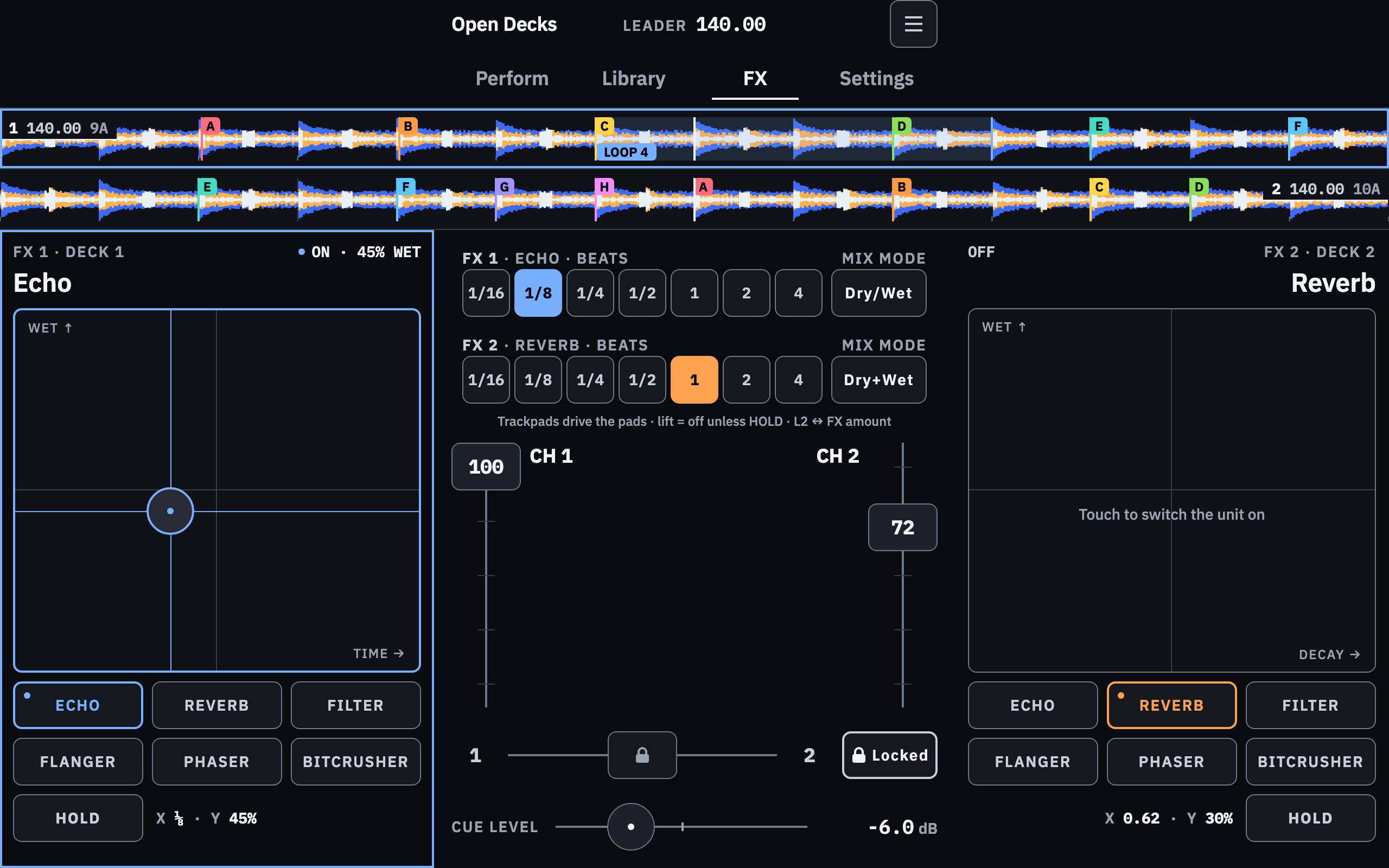This screenshot has width=1389, height=868.
Task: Select the active REVERB button on deck 2
Action: tap(1171, 705)
